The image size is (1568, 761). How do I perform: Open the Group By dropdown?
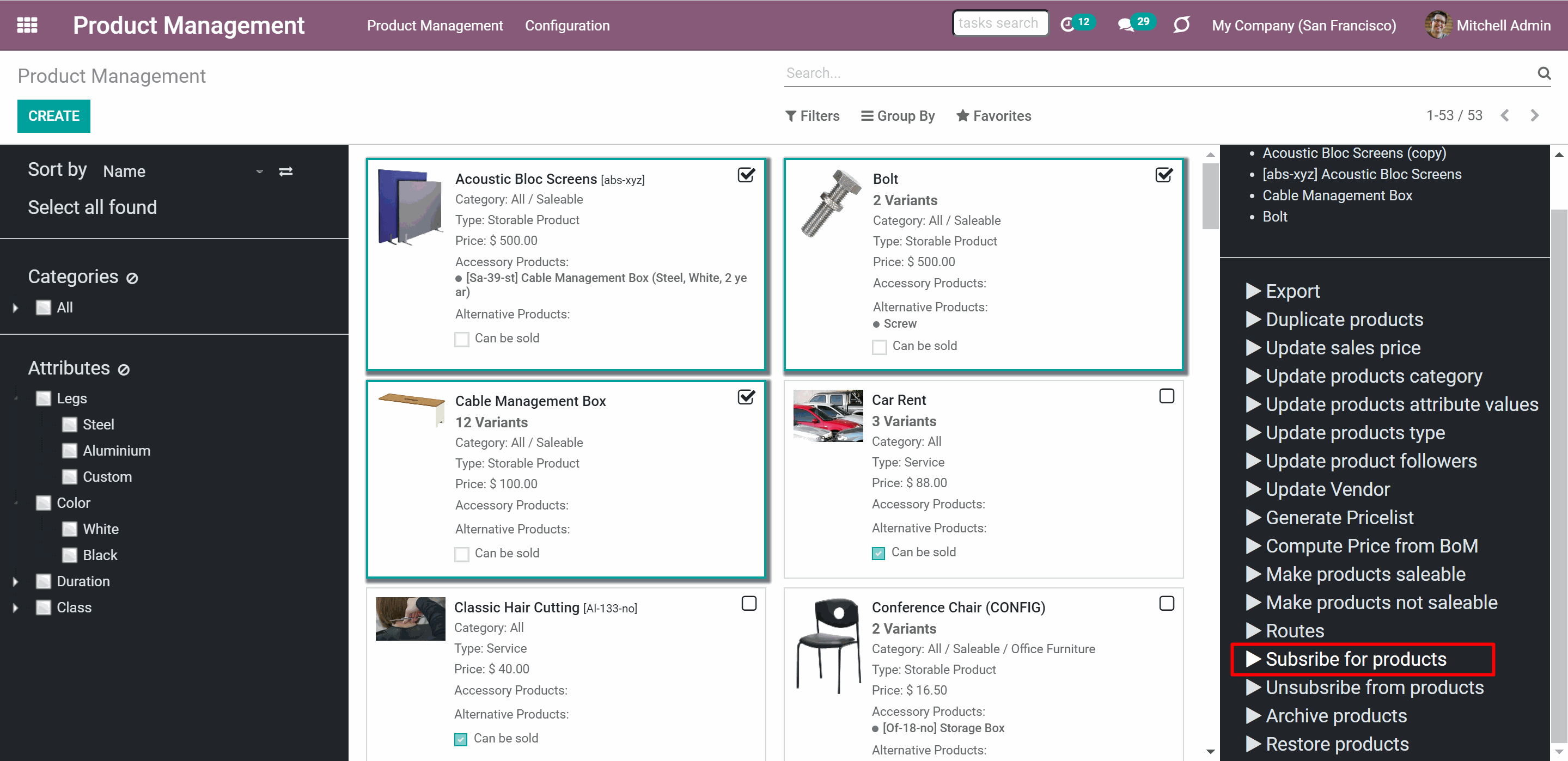click(898, 115)
